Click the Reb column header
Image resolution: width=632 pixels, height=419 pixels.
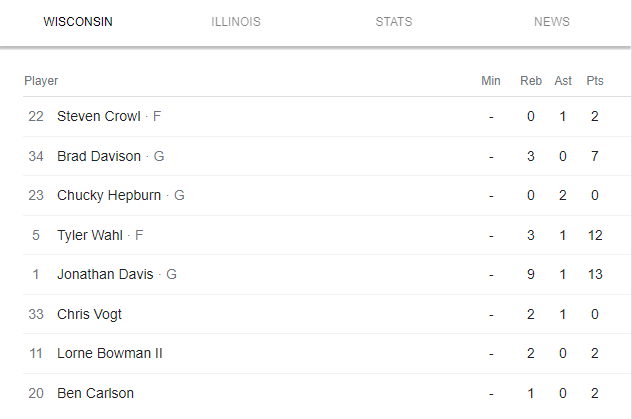point(531,81)
